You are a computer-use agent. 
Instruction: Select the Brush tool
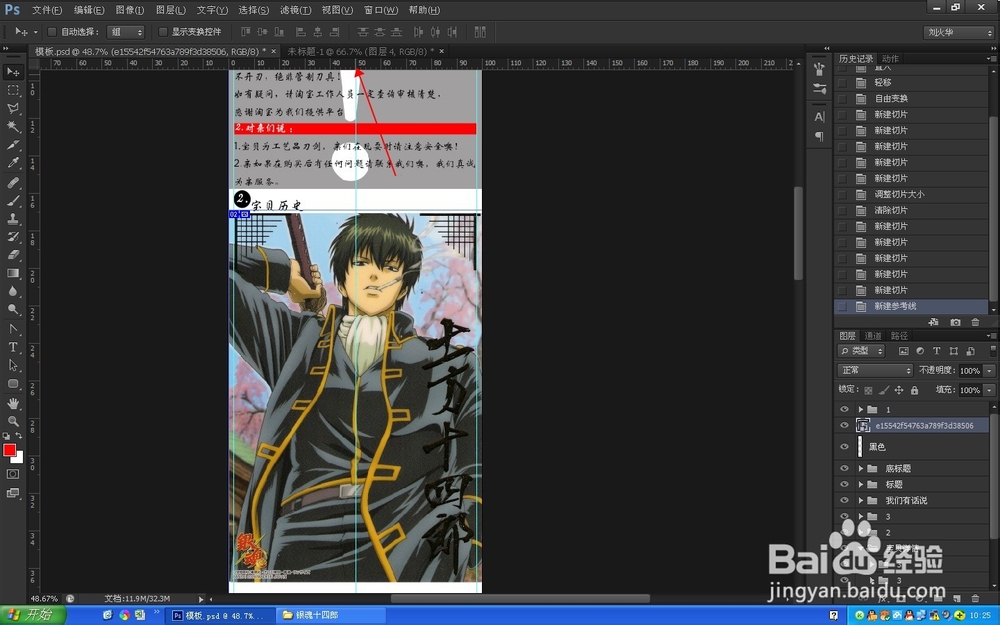point(13,200)
